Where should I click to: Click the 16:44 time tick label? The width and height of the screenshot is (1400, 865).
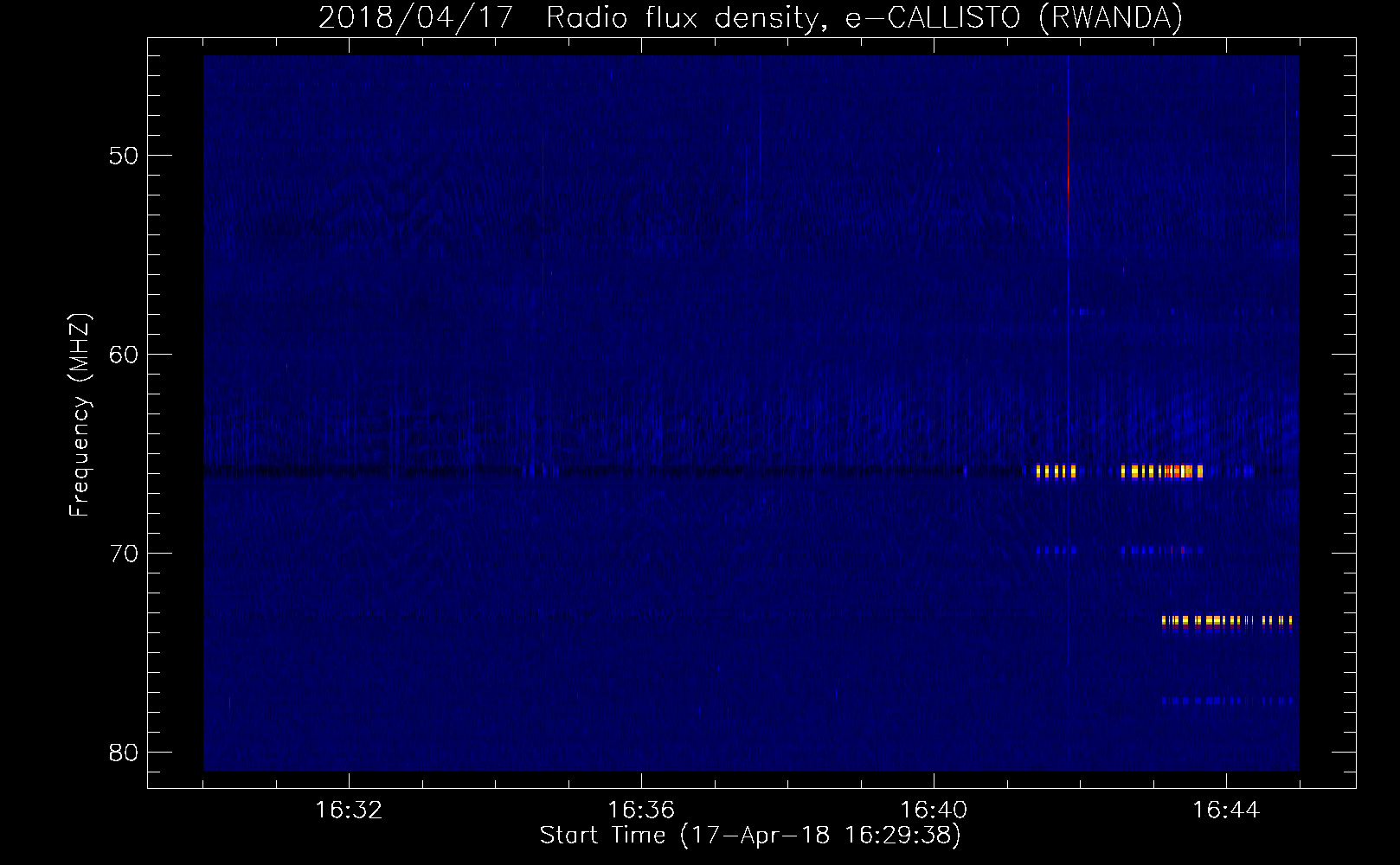tap(1226, 811)
